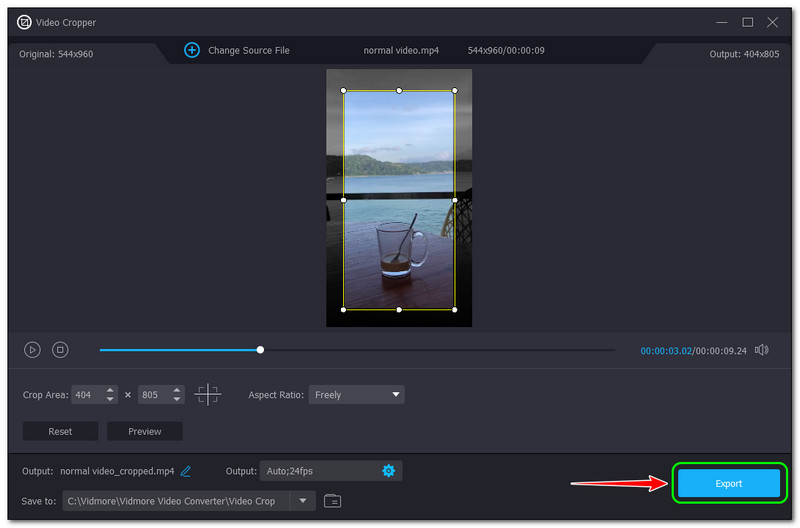Select the right-middle crop handle
Image resolution: width=800 pixels, height=528 pixels.
[455, 200]
